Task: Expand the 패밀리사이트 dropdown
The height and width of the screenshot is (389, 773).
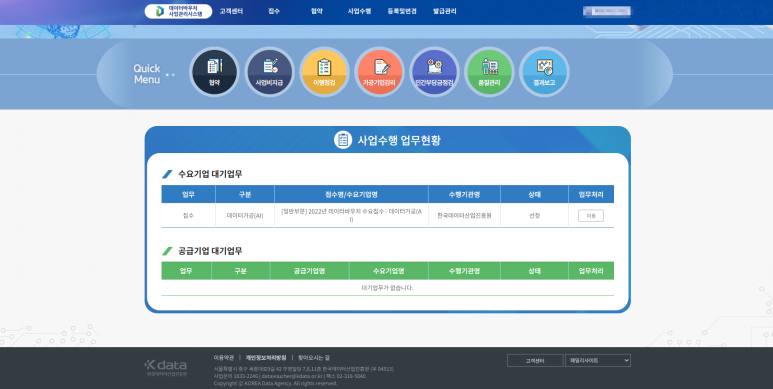Action: tap(597, 360)
